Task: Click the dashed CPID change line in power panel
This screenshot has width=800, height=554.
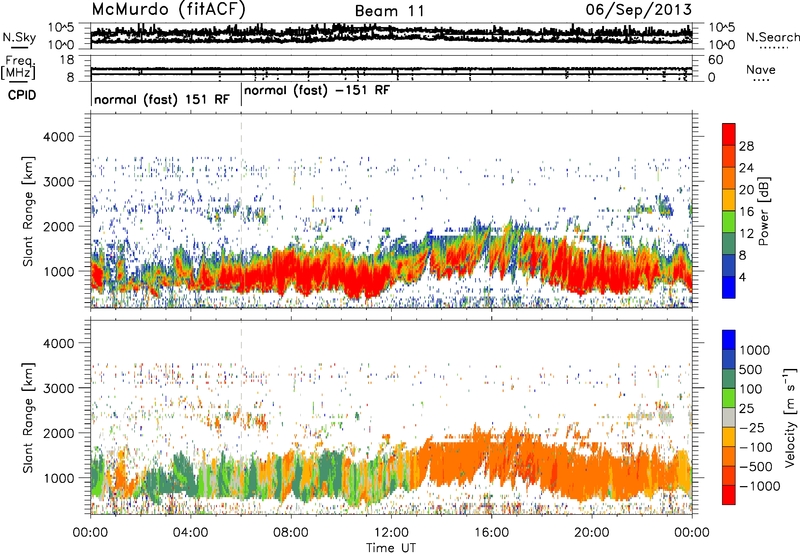Action: coord(241,210)
